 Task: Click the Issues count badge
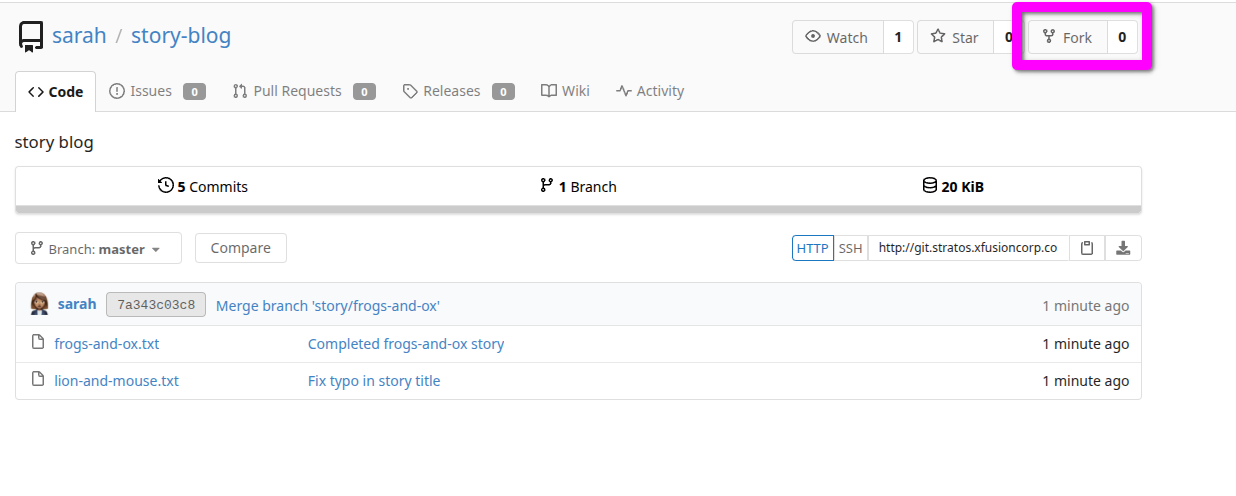click(x=194, y=92)
